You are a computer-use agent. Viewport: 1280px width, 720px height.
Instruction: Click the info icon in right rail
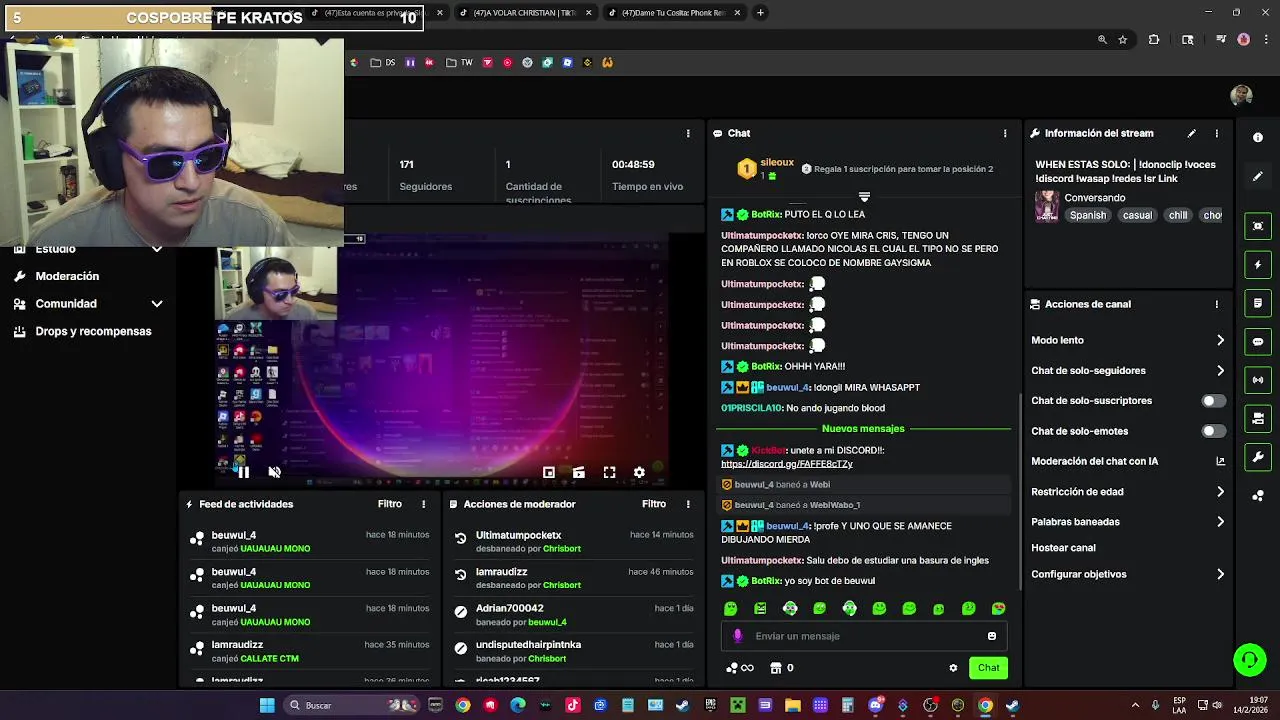tap(1258, 137)
